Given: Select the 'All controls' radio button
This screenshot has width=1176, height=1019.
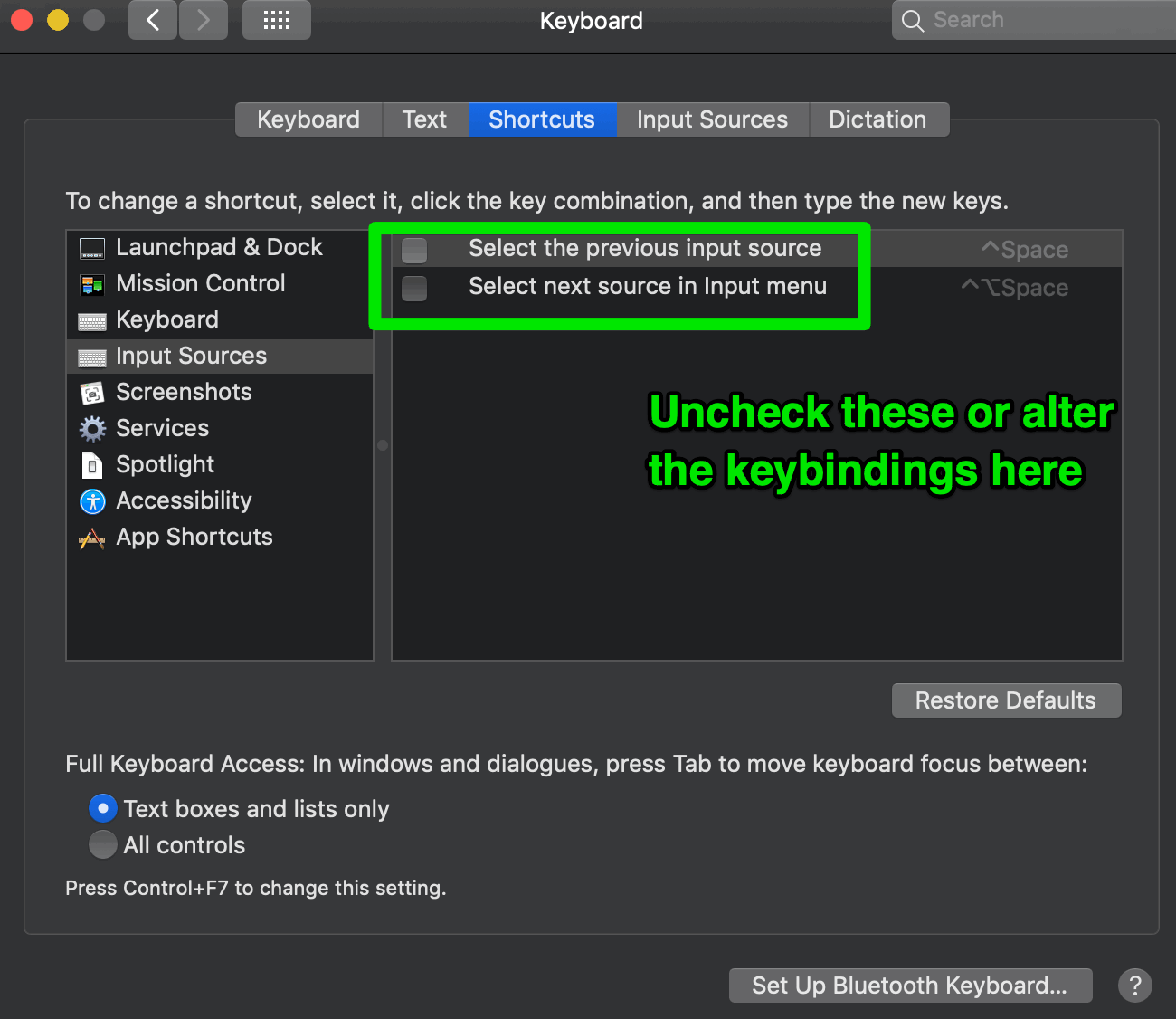Looking at the screenshot, I should 103,844.
